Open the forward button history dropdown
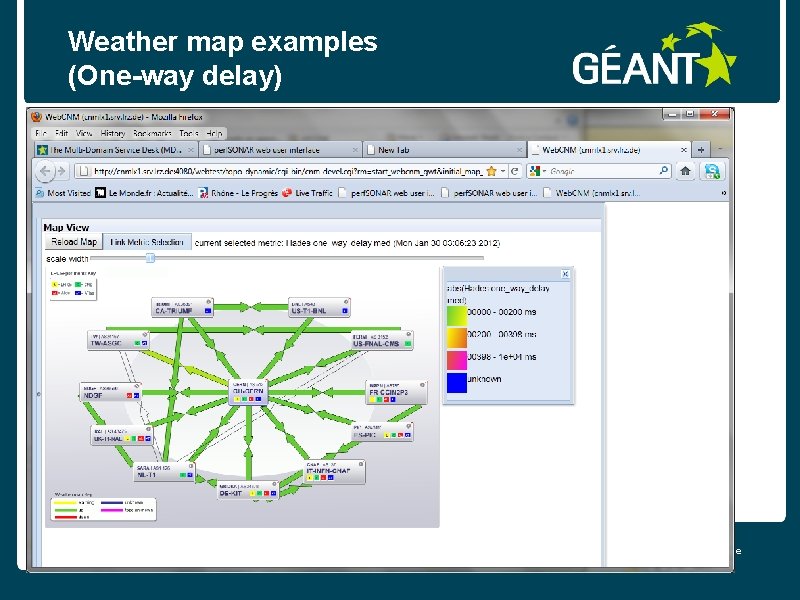This screenshot has width=800, height=600. pos(62,171)
